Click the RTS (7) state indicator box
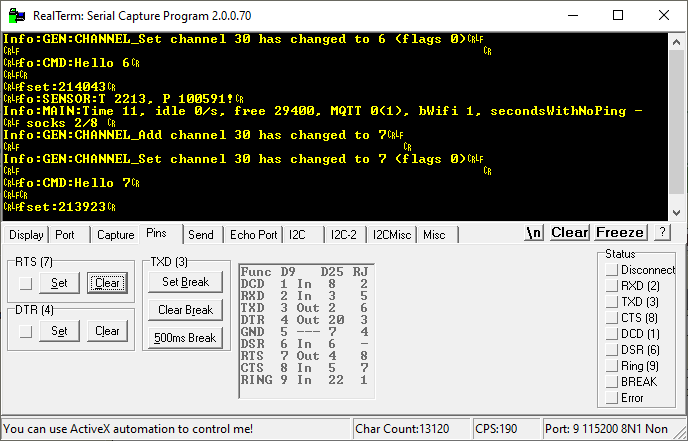The image size is (688, 441). pyautogui.click(x=26, y=283)
